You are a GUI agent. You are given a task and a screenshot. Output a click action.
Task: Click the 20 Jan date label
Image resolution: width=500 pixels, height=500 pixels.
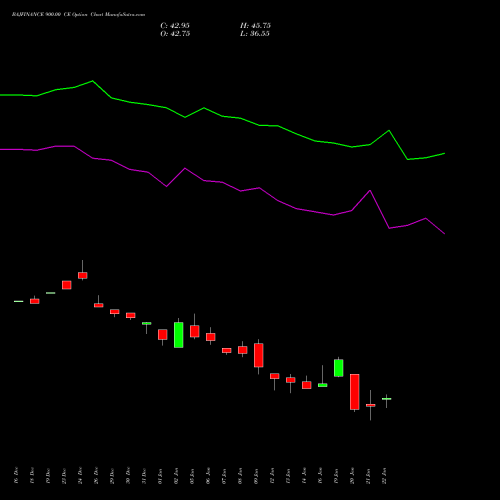[352, 476]
